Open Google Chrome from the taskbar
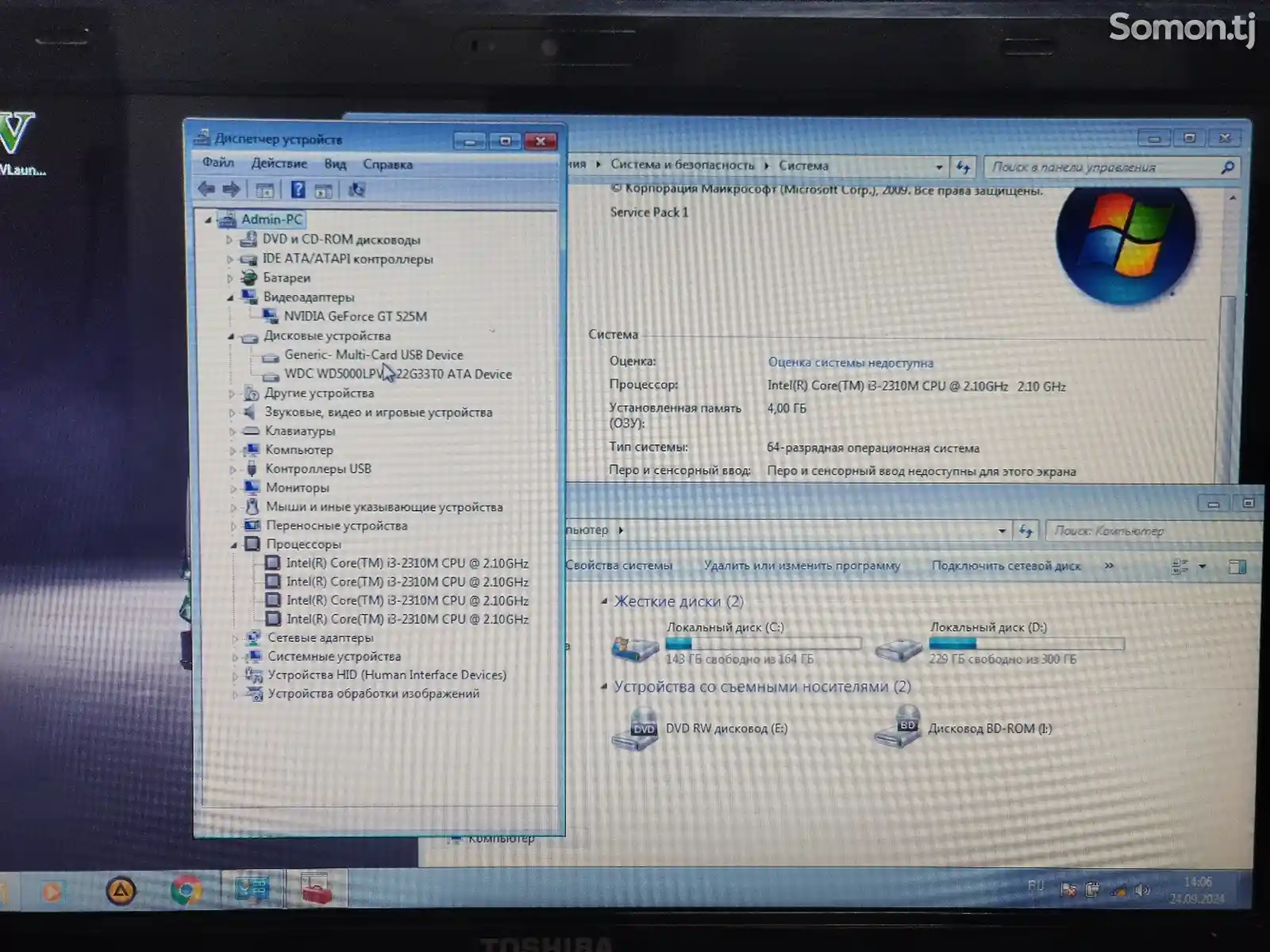 (187, 891)
